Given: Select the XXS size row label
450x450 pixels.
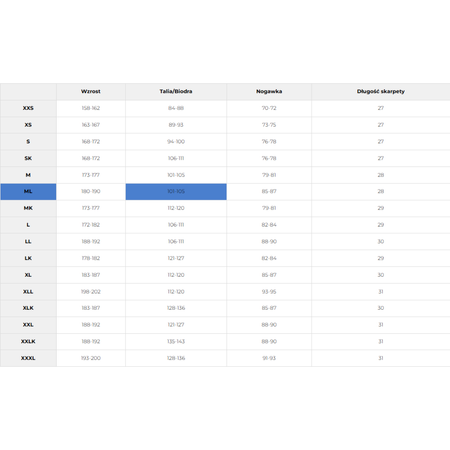Looking at the screenshot, I should 28,108.
